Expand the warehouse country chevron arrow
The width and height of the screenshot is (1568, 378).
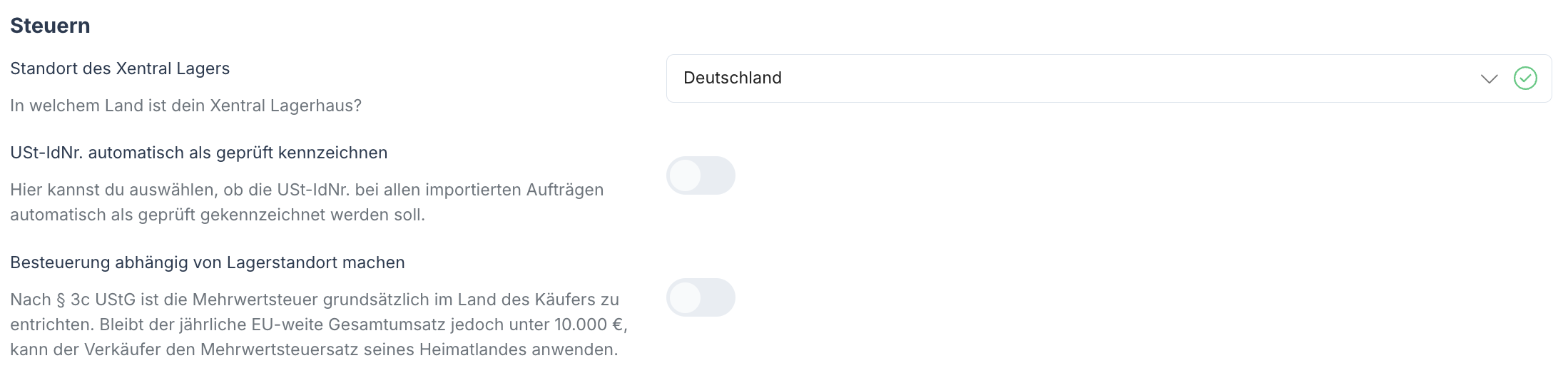click(1489, 78)
